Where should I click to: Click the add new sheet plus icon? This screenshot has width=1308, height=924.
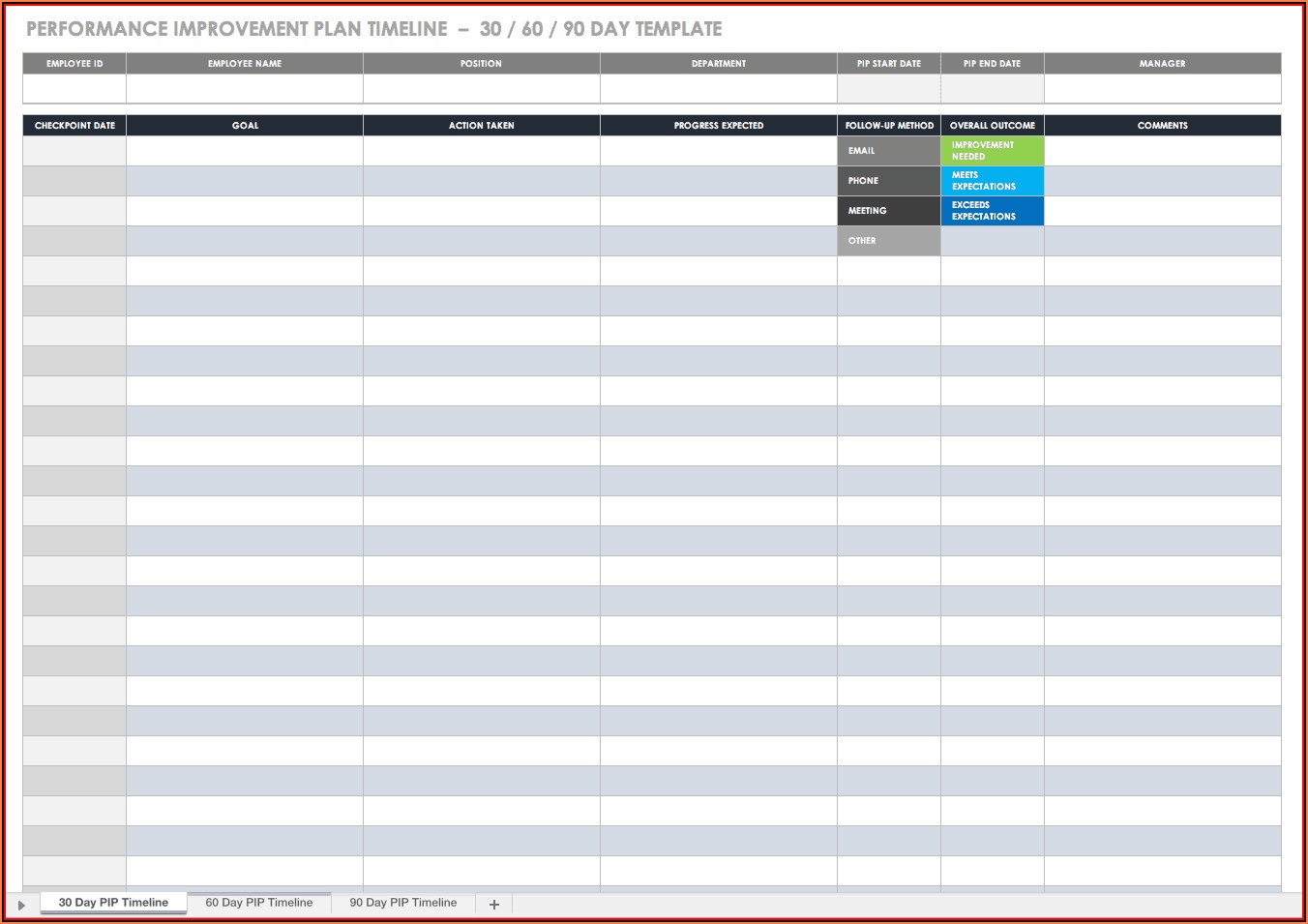point(494,904)
